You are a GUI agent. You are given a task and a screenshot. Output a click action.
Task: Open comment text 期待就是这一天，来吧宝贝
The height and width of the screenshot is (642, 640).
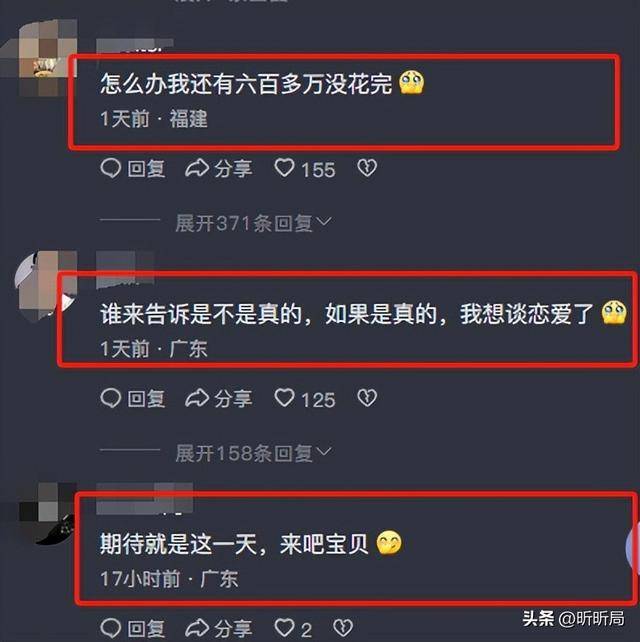(x=234, y=544)
